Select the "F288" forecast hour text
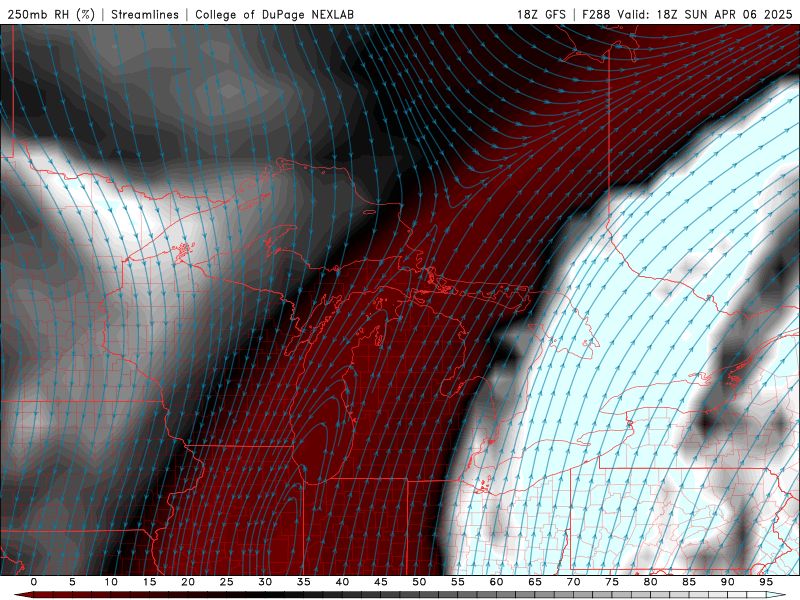 (x=596, y=14)
